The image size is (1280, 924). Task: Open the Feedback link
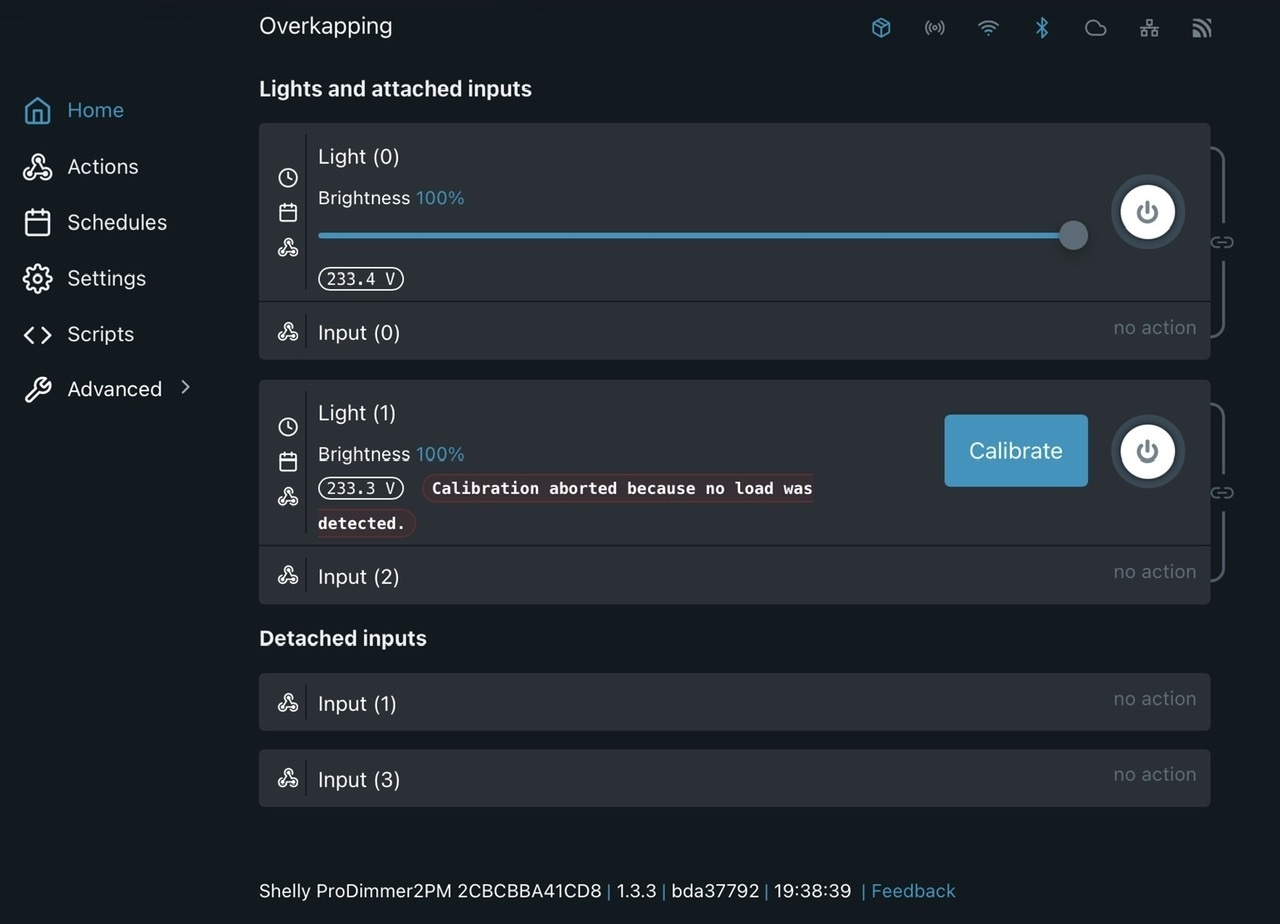pos(913,891)
